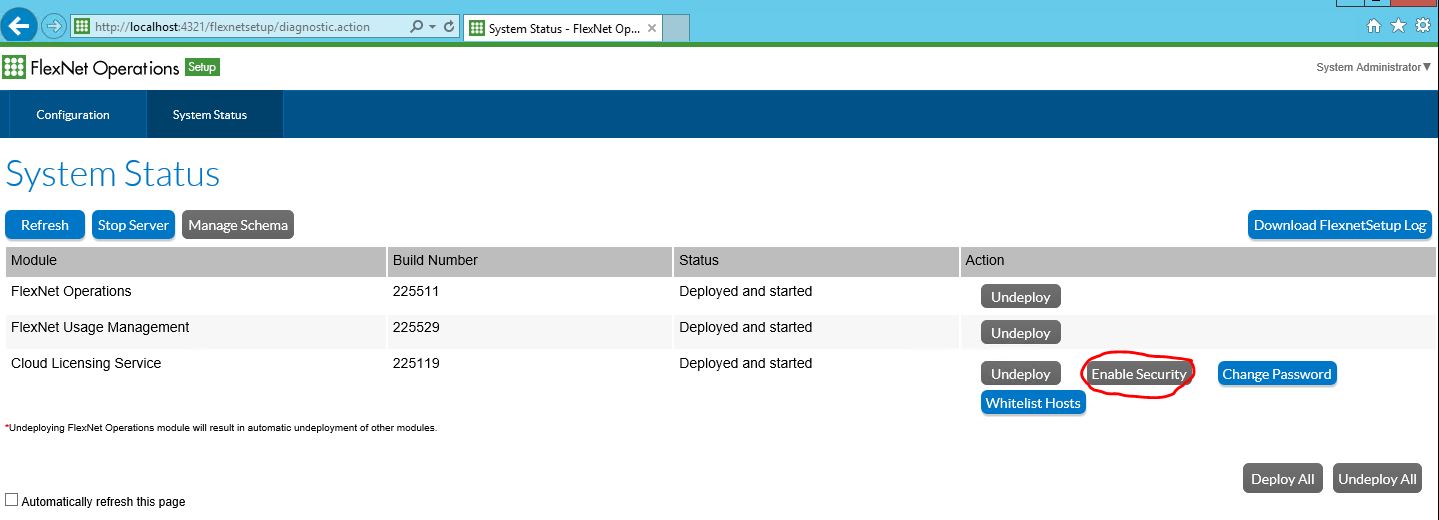Click the Deploy All button

pyautogui.click(x=1282, y=479)
